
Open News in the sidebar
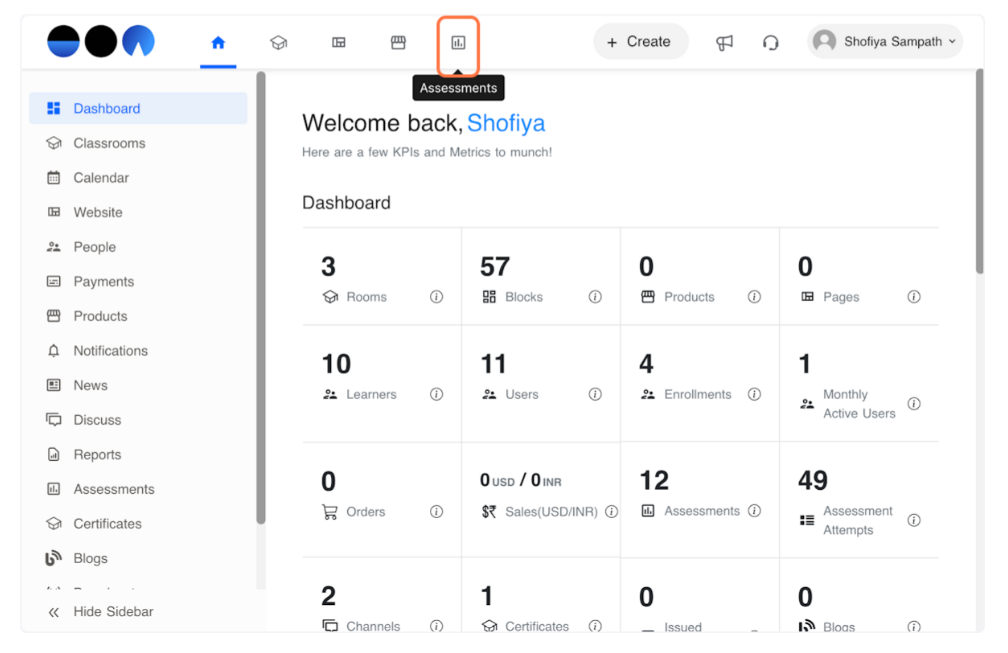(x=138, y=386)
